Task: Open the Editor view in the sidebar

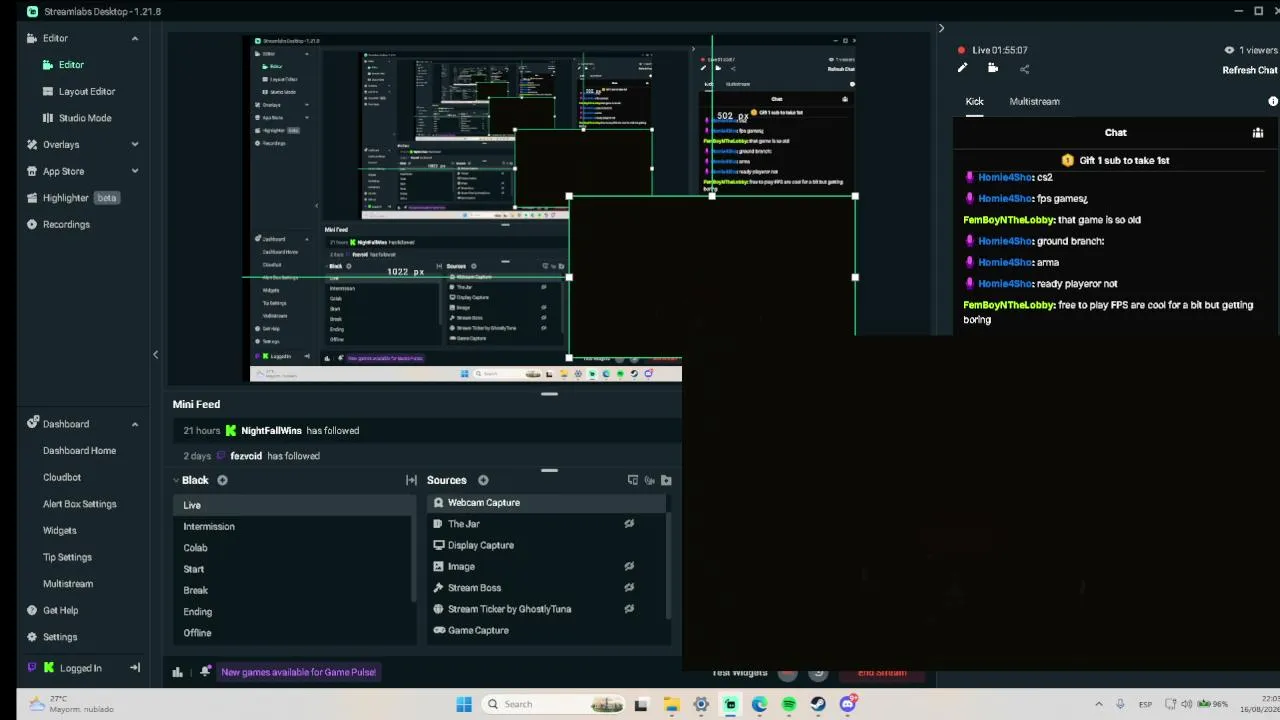Action: click(70, 65)
